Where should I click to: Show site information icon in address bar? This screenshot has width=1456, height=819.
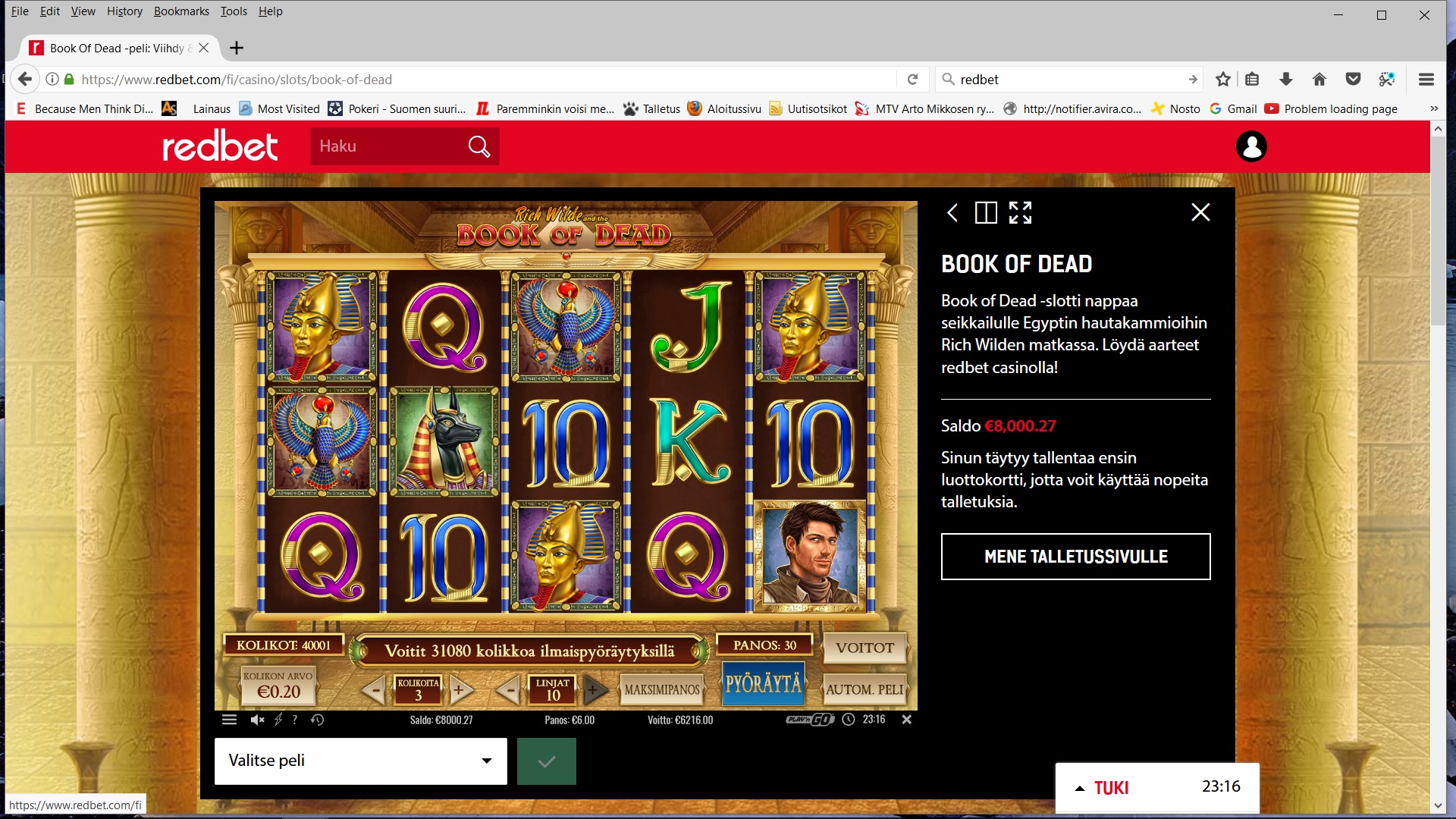tap(52, 79)
